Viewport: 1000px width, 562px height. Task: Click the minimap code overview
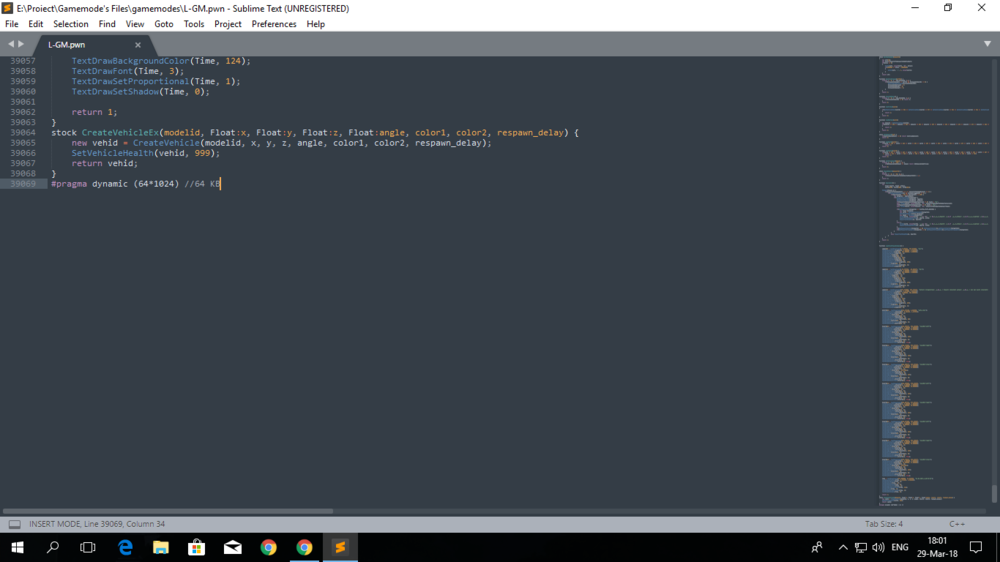934,281
